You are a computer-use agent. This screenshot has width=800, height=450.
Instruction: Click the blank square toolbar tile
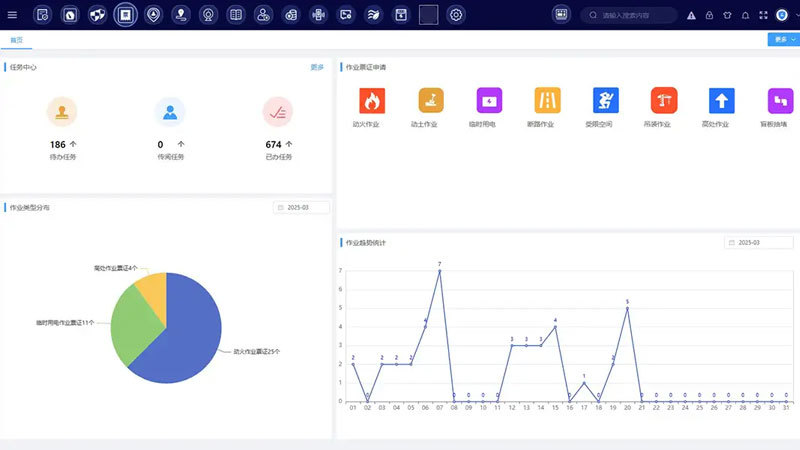point(429,15)
